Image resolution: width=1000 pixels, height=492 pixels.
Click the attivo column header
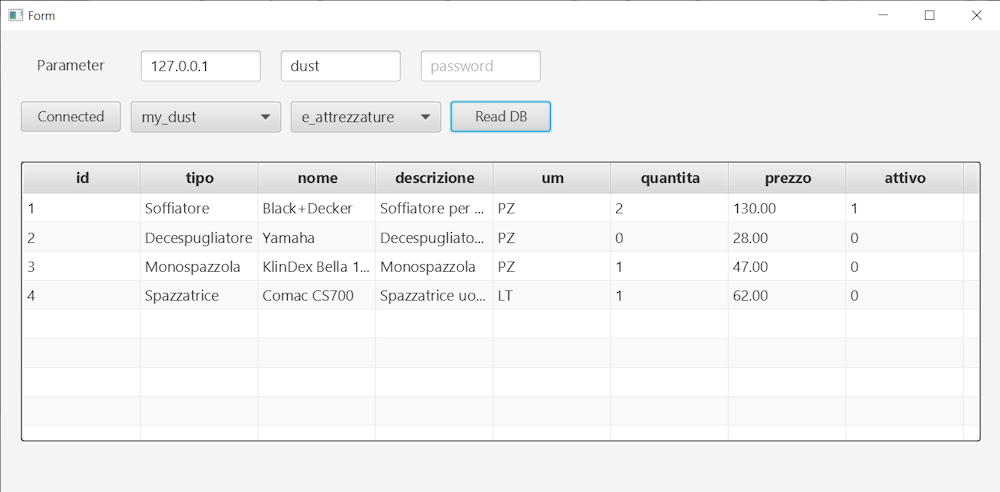[x=904, y=178]
